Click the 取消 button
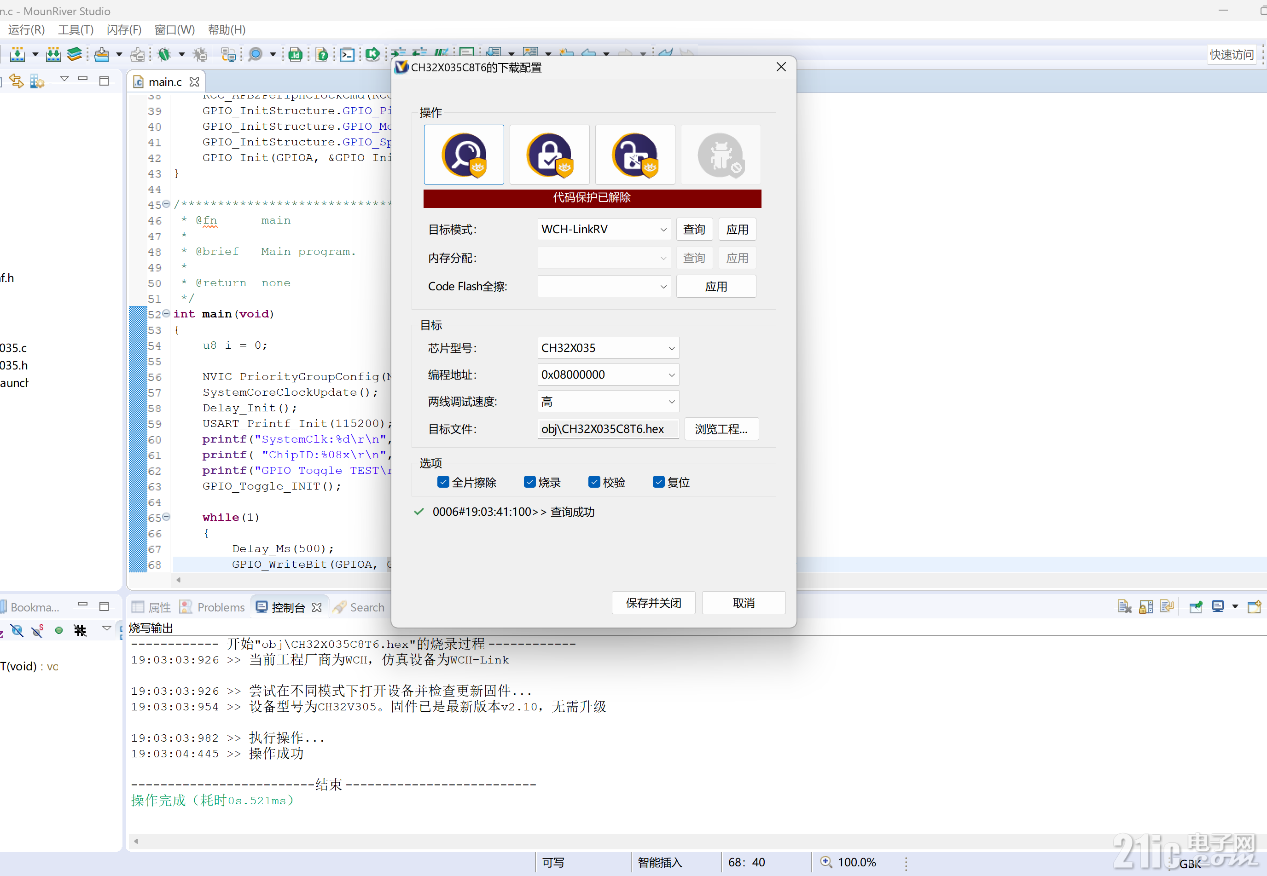Screen dimensions: 1267x876 (744, 603)
